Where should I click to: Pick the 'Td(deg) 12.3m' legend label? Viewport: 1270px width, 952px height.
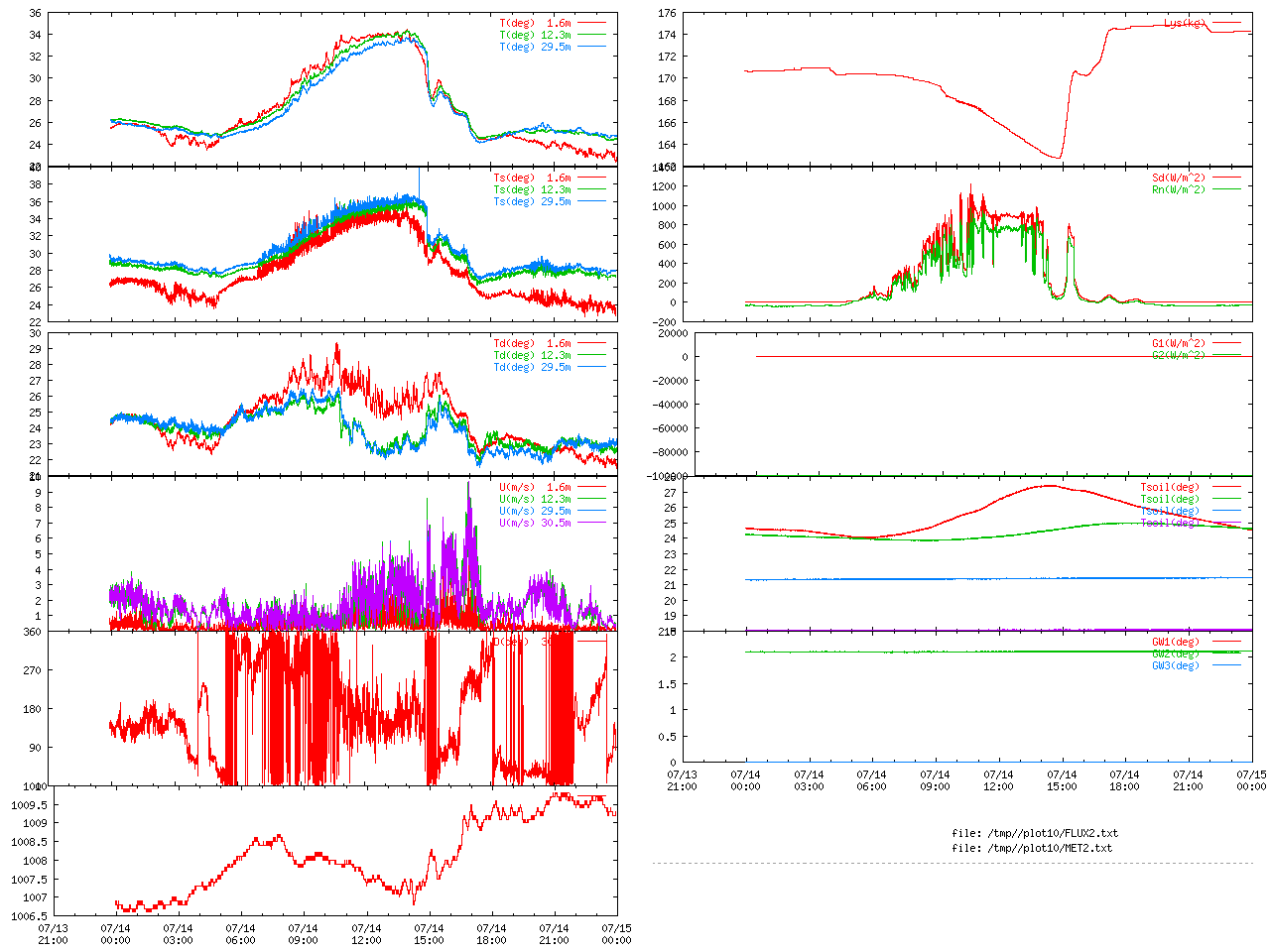(533, 356)
